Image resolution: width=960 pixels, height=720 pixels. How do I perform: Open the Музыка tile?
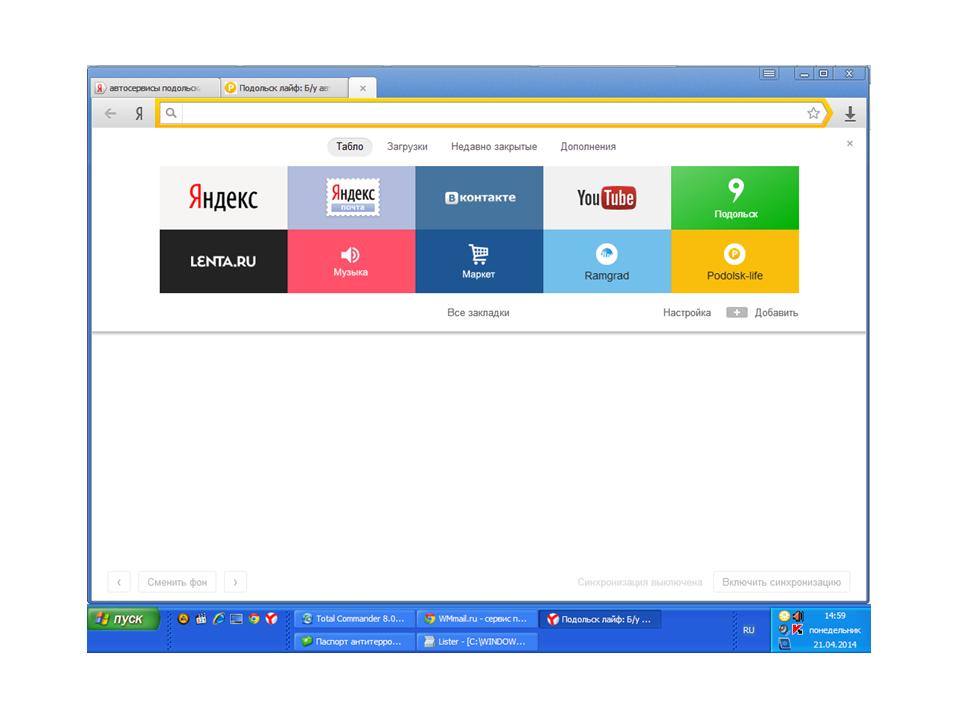(351, 261)
